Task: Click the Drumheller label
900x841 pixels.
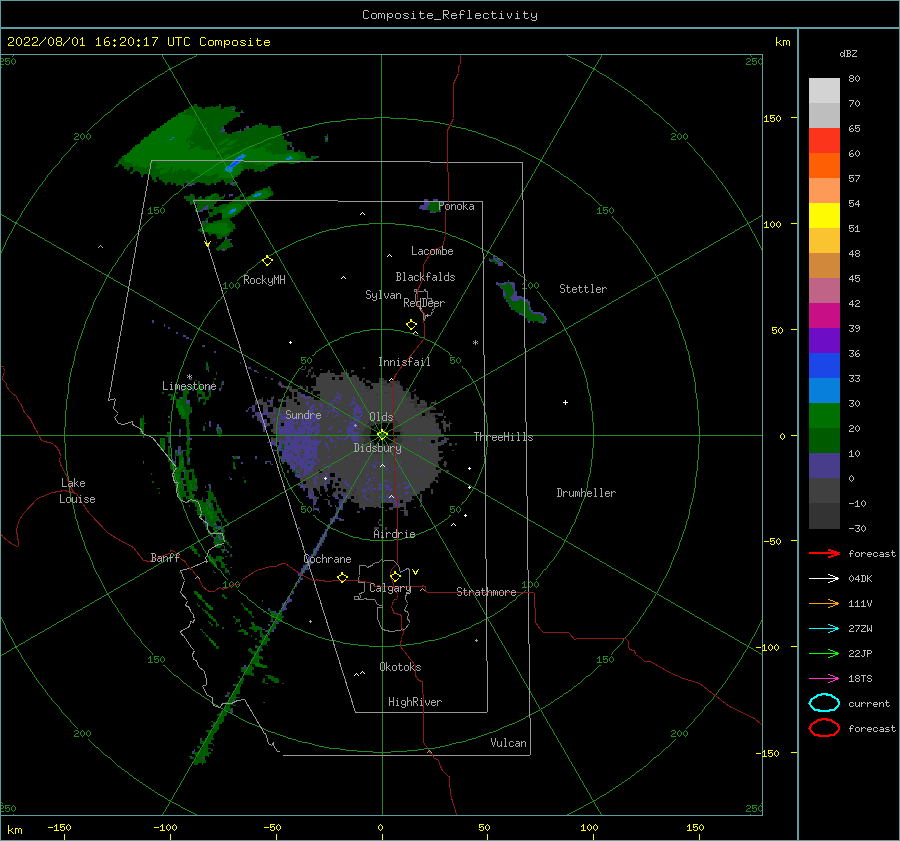Action: (x=586, y=493)
